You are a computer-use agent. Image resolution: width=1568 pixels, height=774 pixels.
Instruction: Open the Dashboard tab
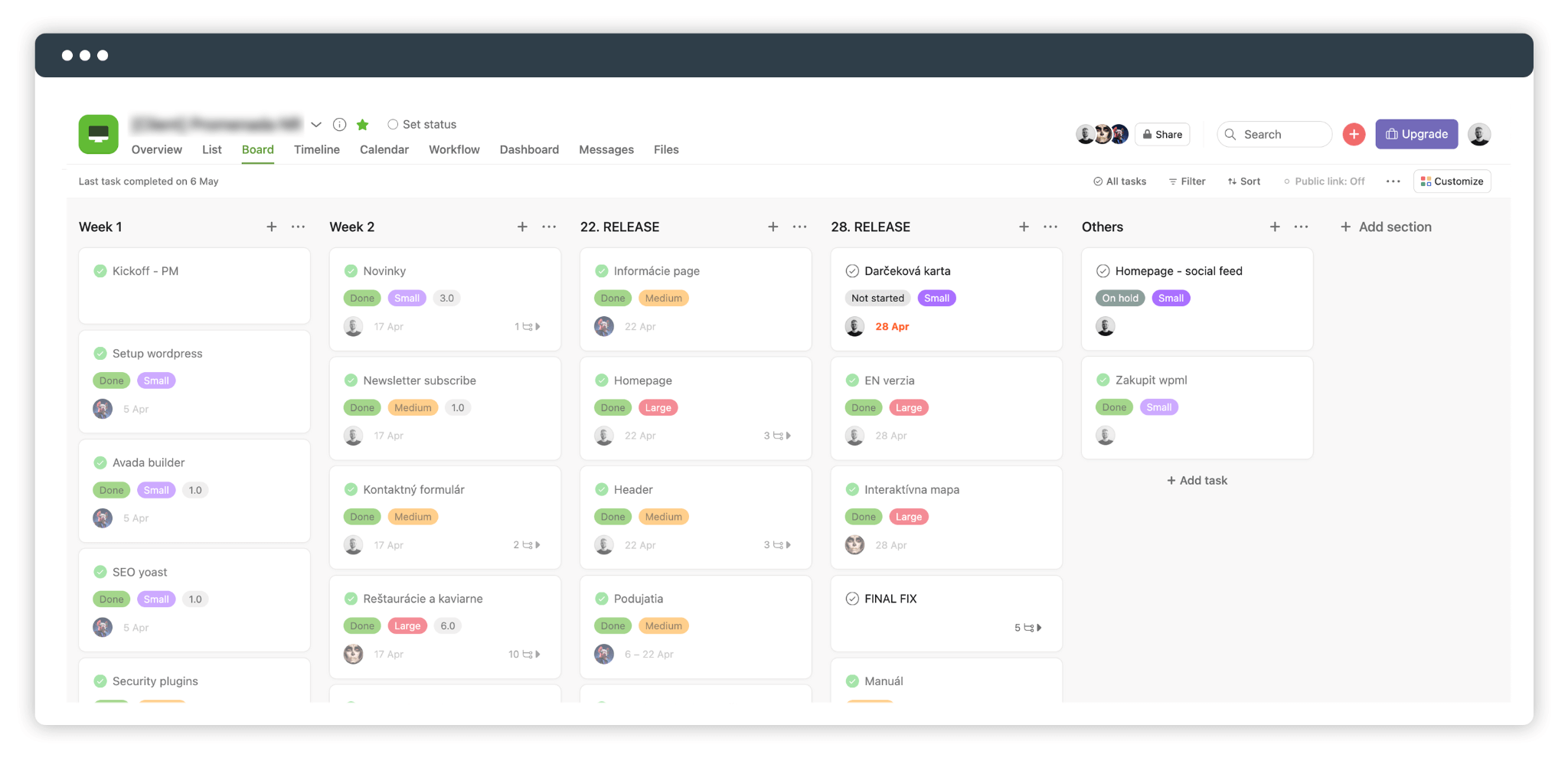pyautogui.click(x=529, y=149)
